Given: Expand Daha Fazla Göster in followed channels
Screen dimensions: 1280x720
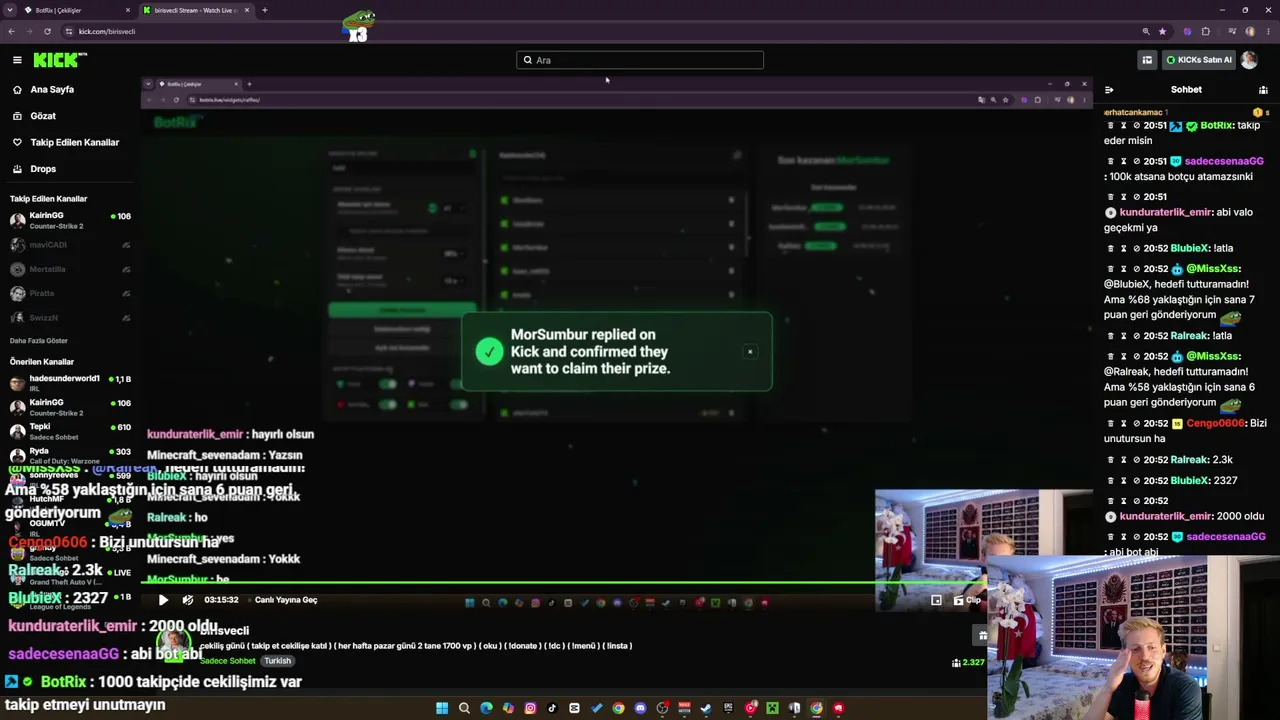Looking at the screenshot, I should [39, 341].
